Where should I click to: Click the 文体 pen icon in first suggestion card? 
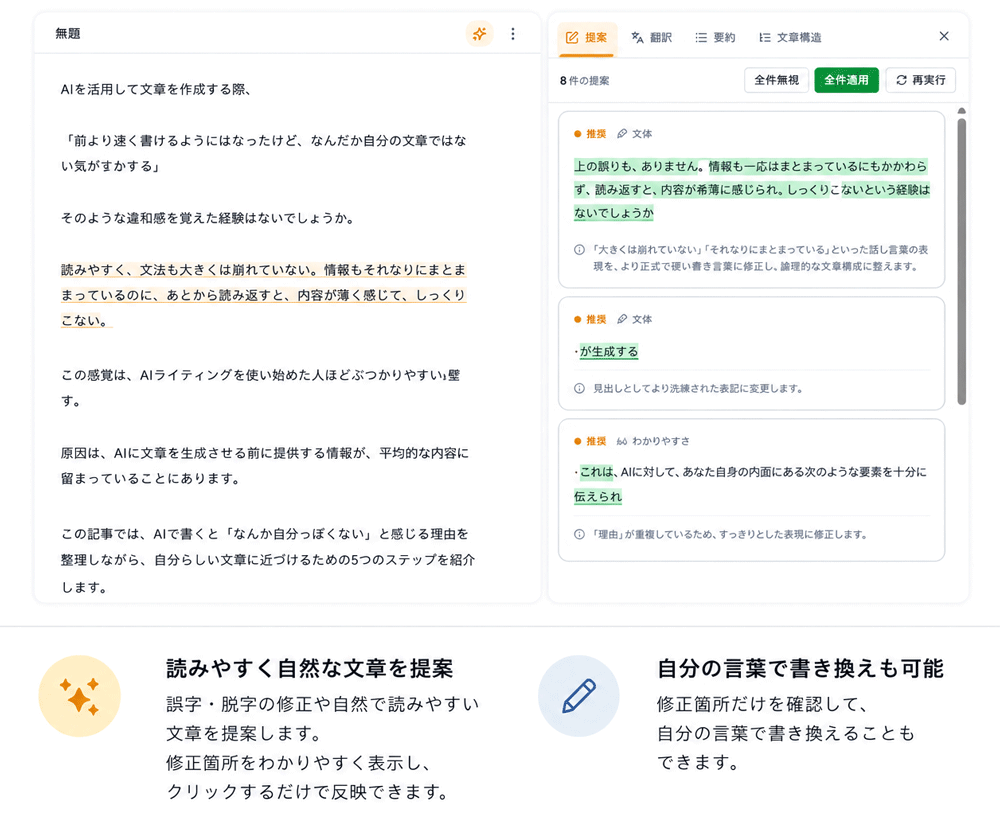point(622,134)
